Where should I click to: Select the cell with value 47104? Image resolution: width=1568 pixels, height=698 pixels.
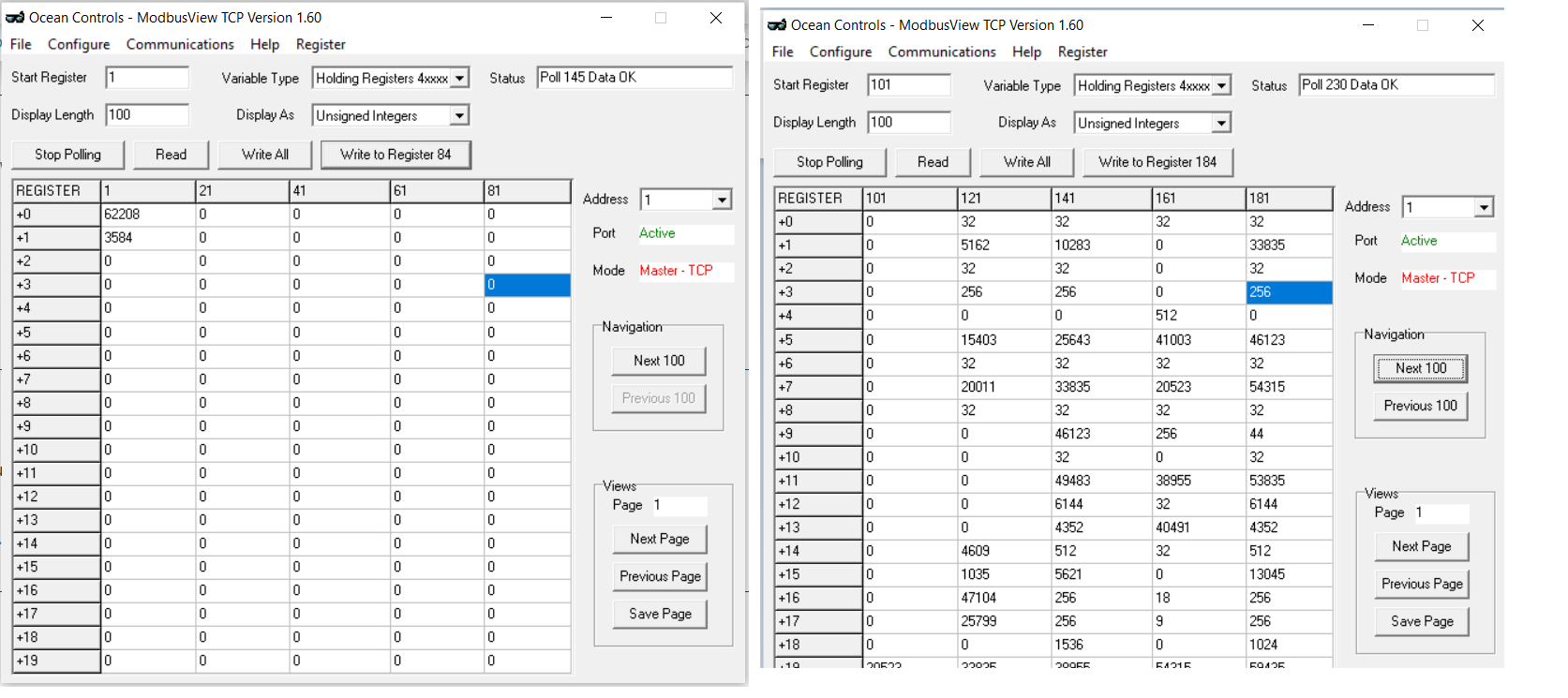(x=1005, y=598)
